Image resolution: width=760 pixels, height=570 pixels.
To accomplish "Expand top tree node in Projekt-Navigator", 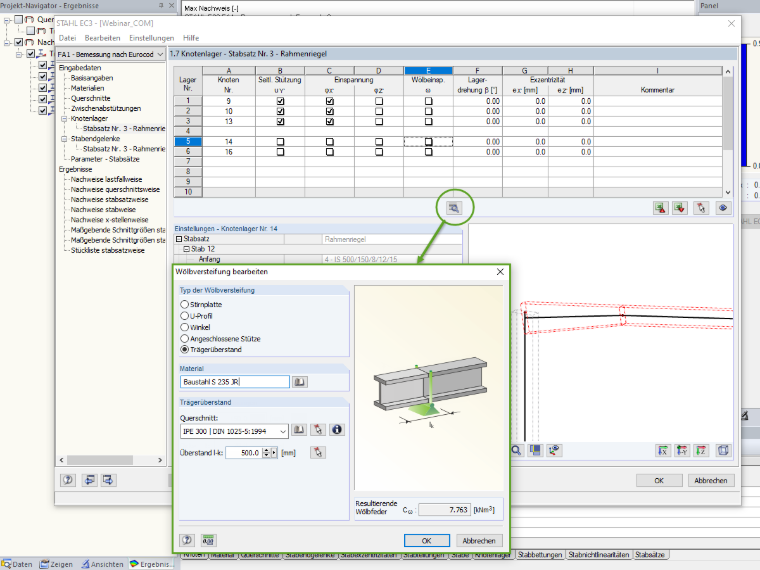I will [x=7, y=20].
